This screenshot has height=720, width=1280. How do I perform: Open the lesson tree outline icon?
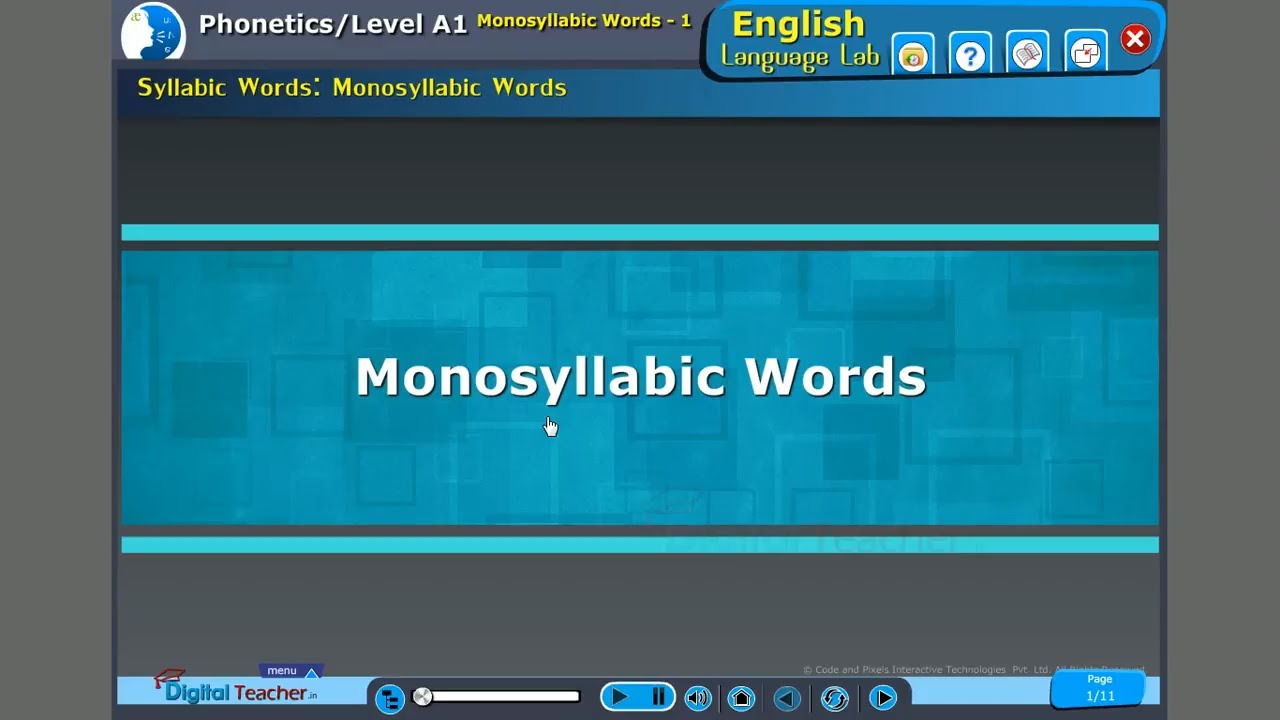click(x=389, y=698)
